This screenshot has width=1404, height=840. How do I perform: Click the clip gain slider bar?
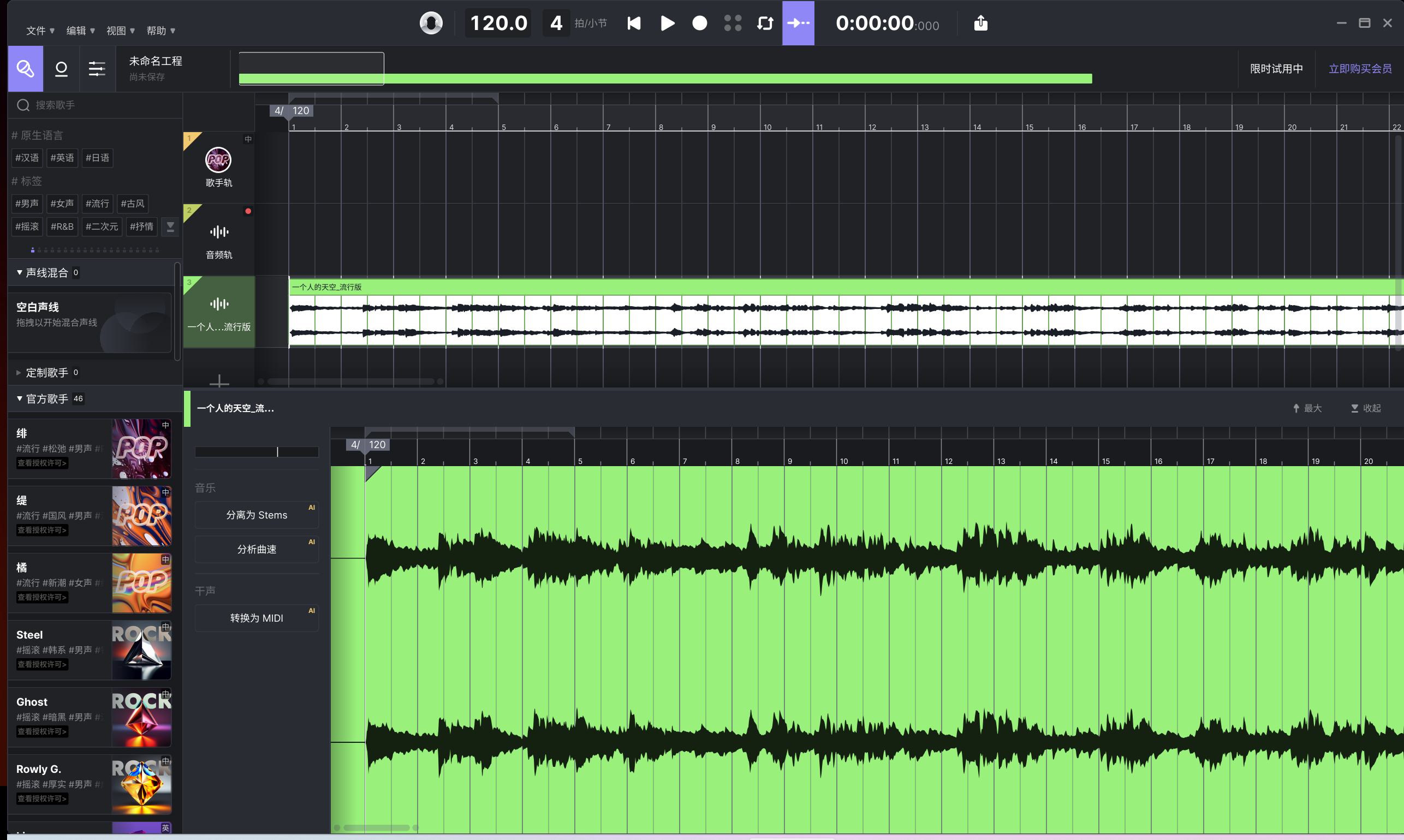[x=257, y=452]
